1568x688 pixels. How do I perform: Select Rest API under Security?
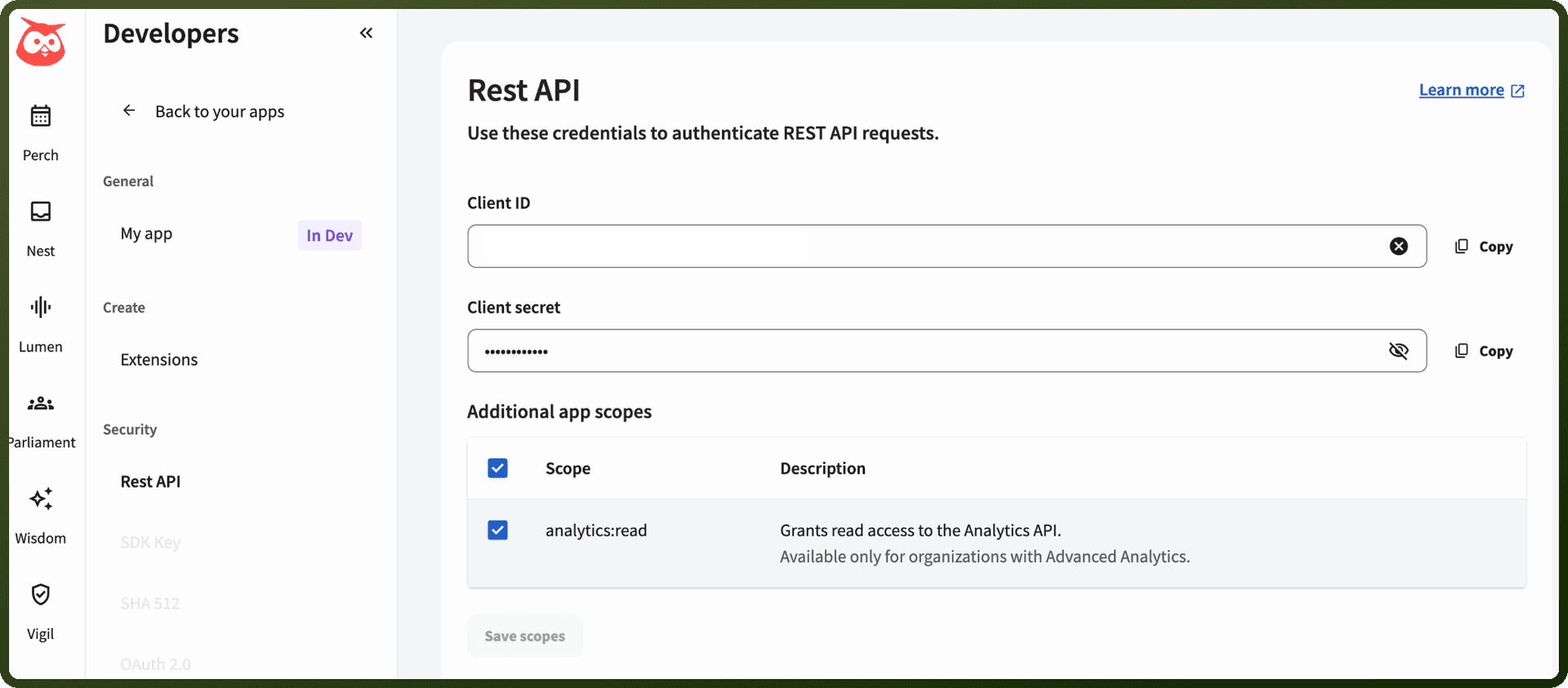[x=150, y=481]
